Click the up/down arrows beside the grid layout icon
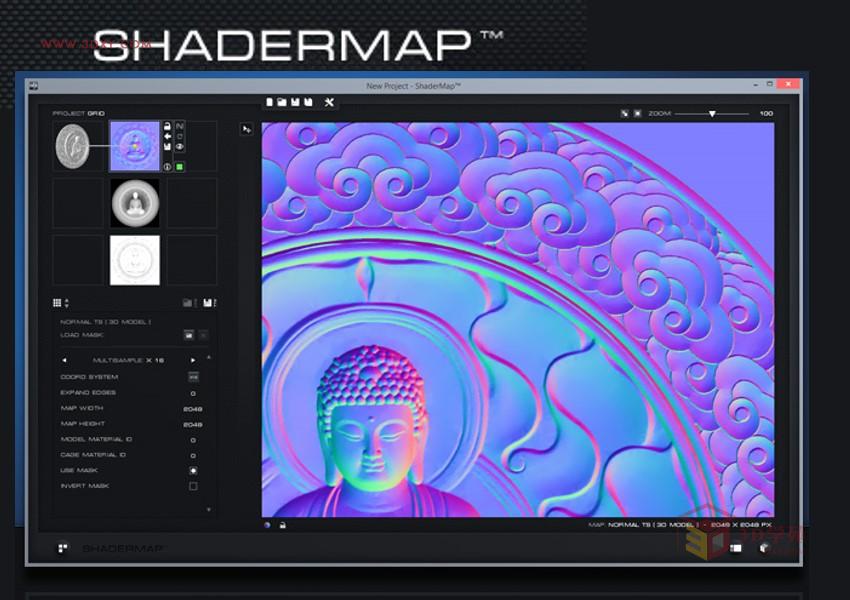Screen dimensions: 850x600 (x=67, y=303)
